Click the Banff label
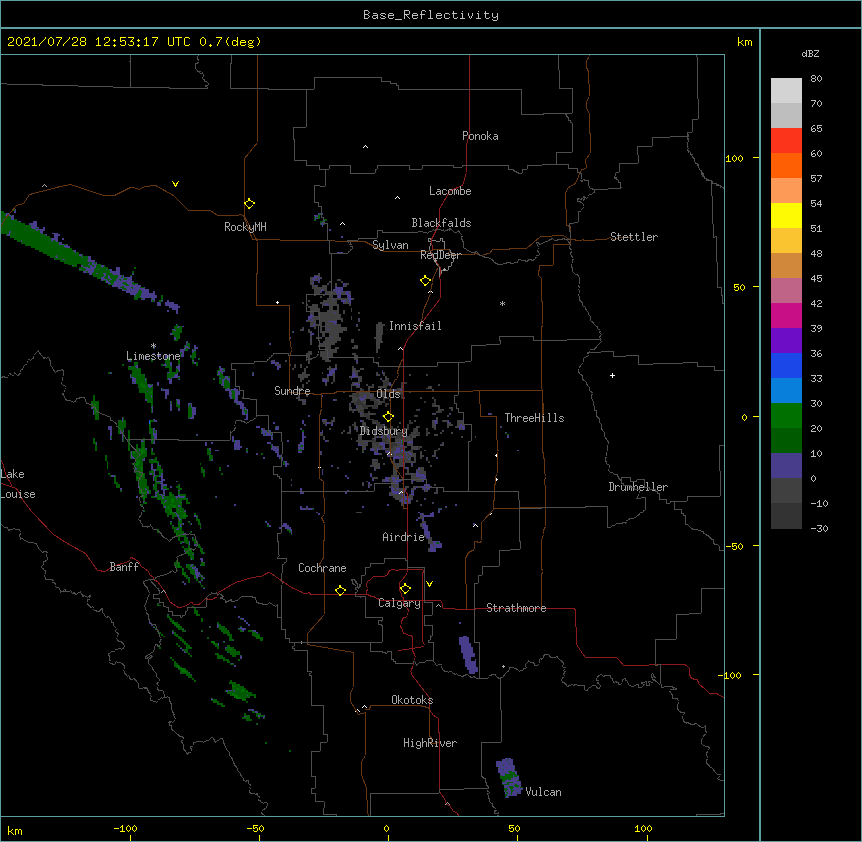The image size is (862, 842). click(124, 567)
